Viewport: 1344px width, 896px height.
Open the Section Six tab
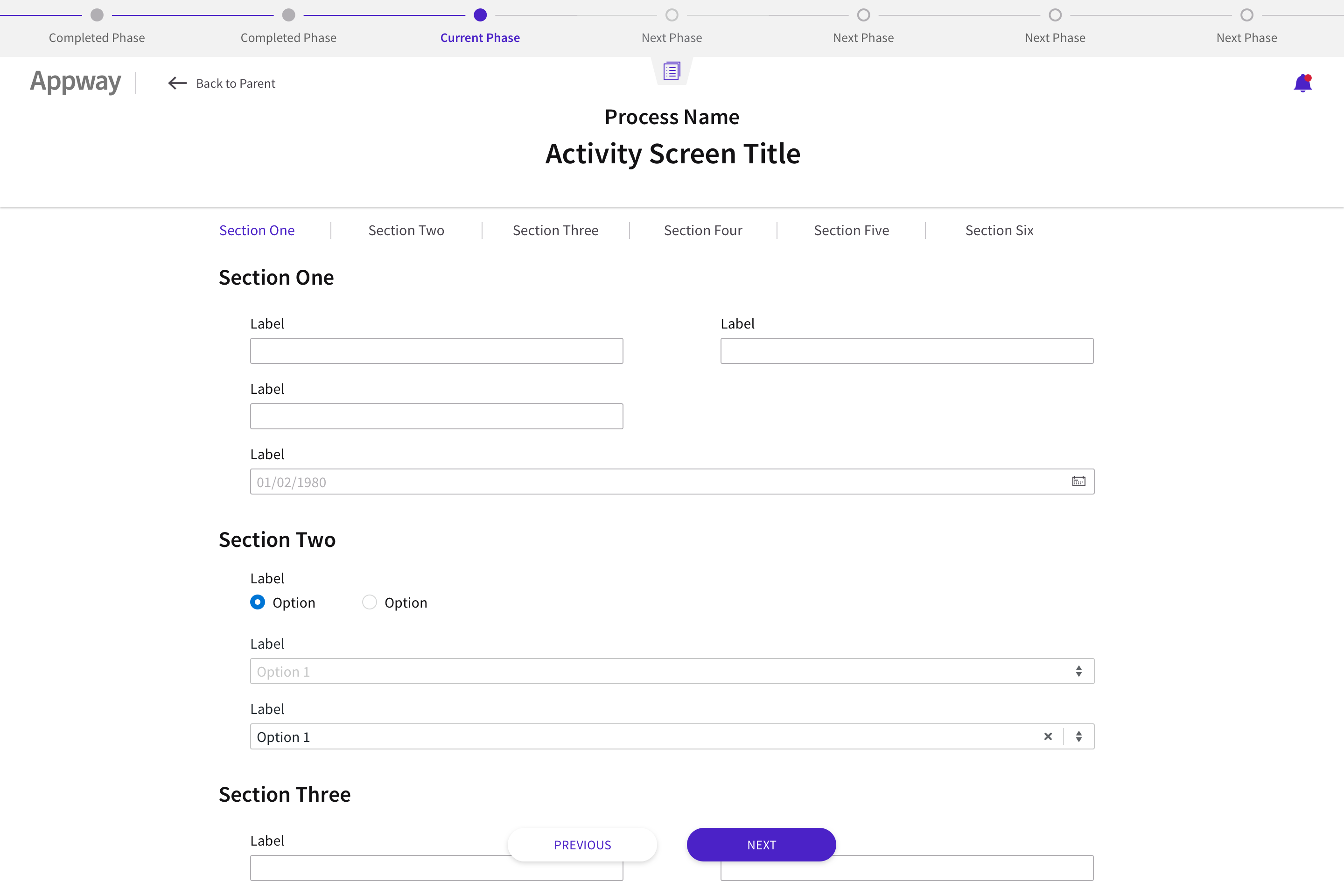pos(1000,230)
